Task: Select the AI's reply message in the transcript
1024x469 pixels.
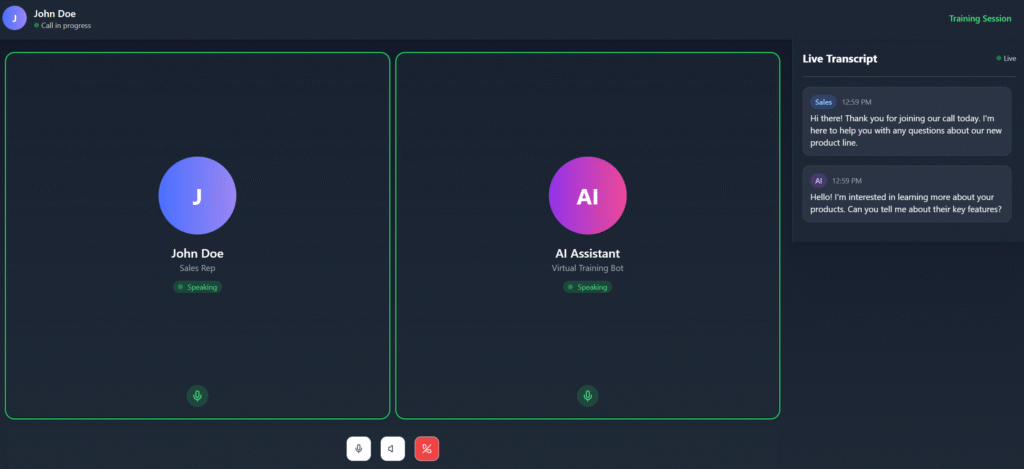Action: click(907, 203)
